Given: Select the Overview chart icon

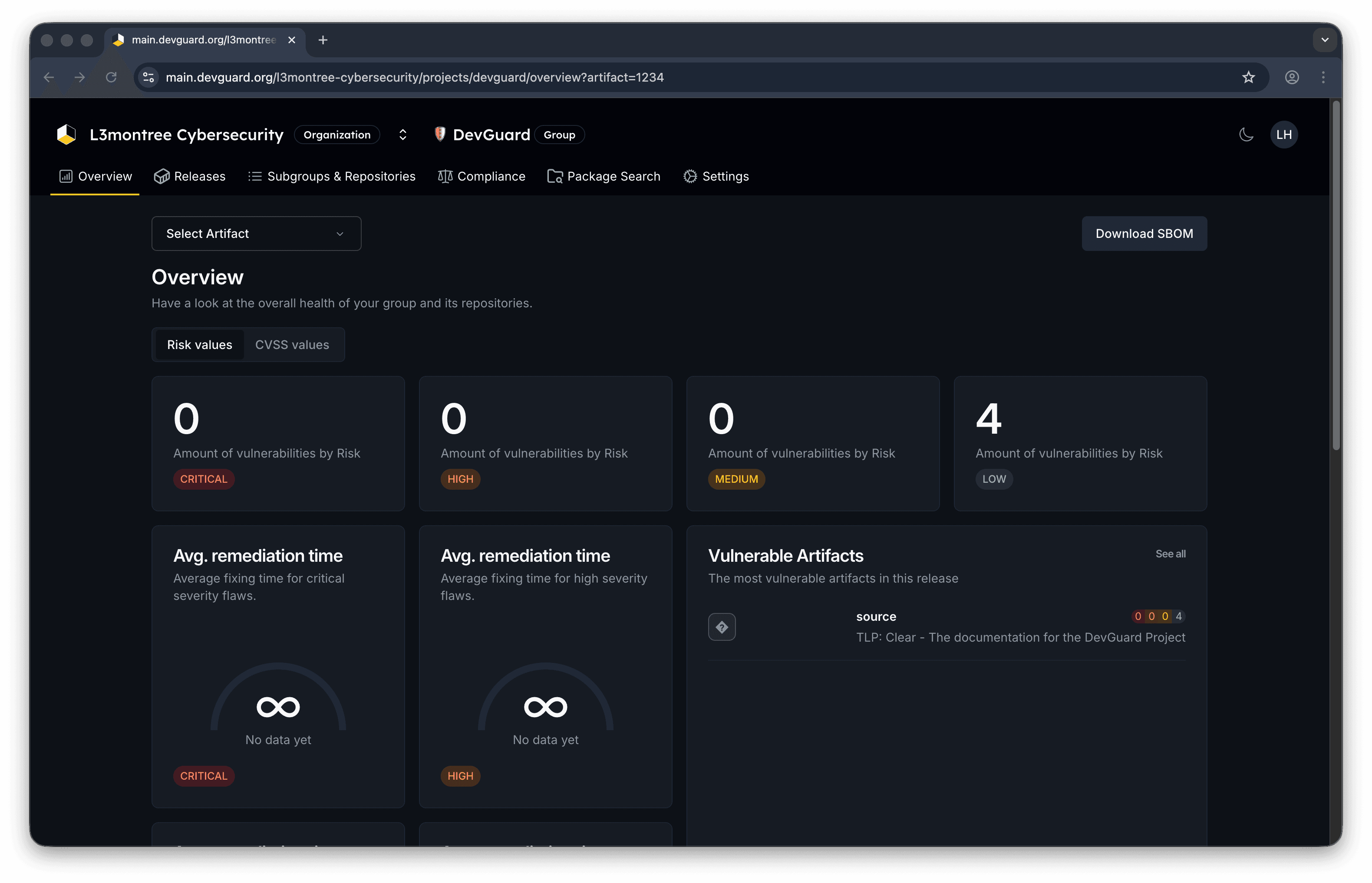Looking at the screenshot, I should pyautogui.click(x=66, y=176).
